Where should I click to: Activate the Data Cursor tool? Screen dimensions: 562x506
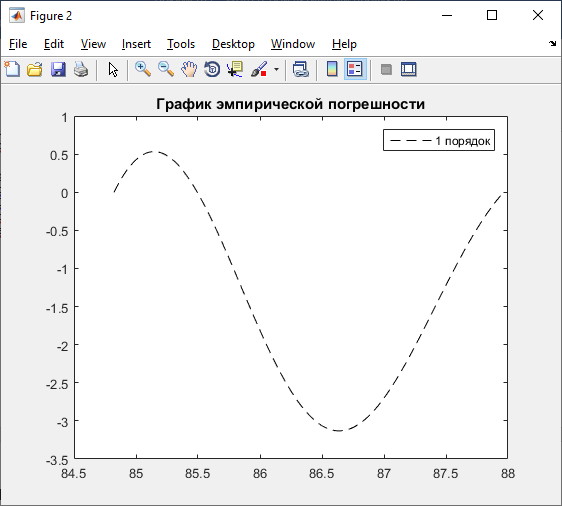tap(235, 69)
